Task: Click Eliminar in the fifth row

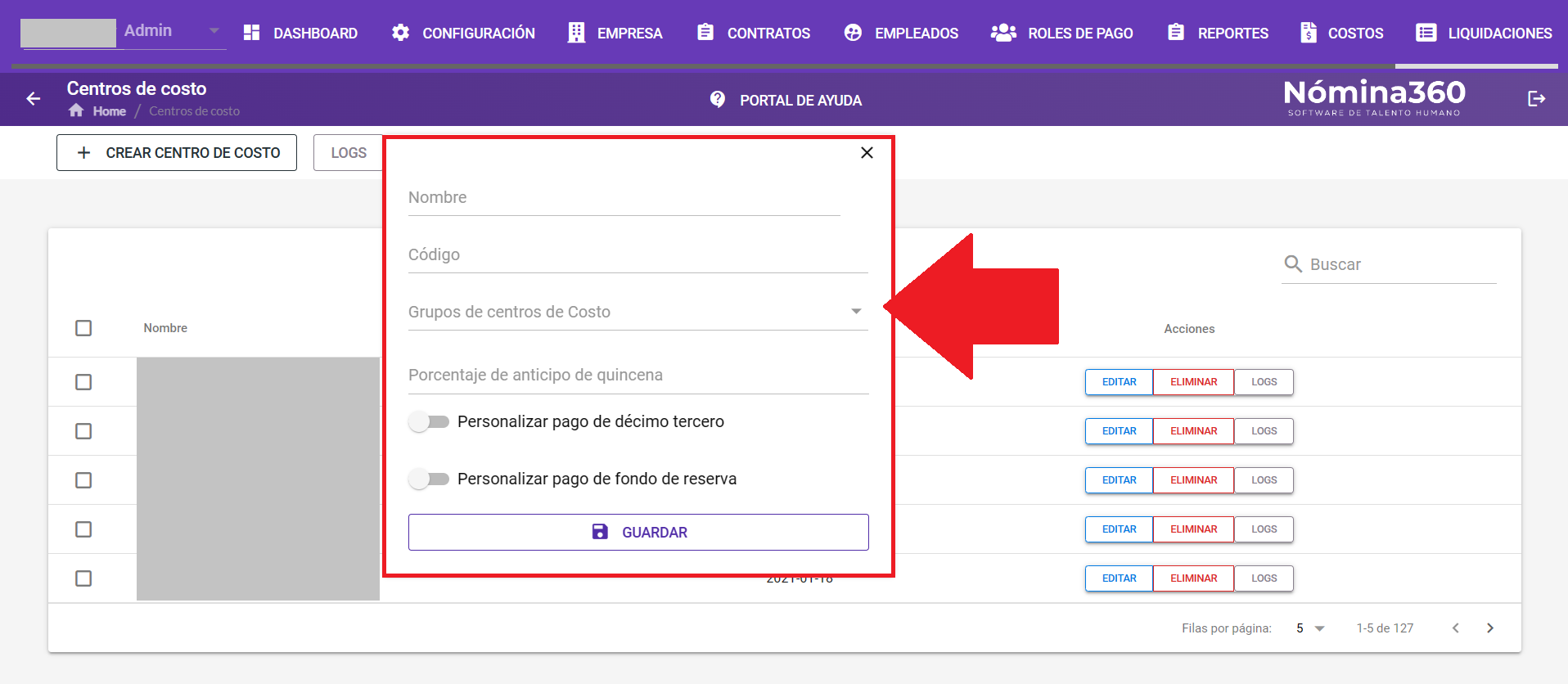Action: point(1193,578)
